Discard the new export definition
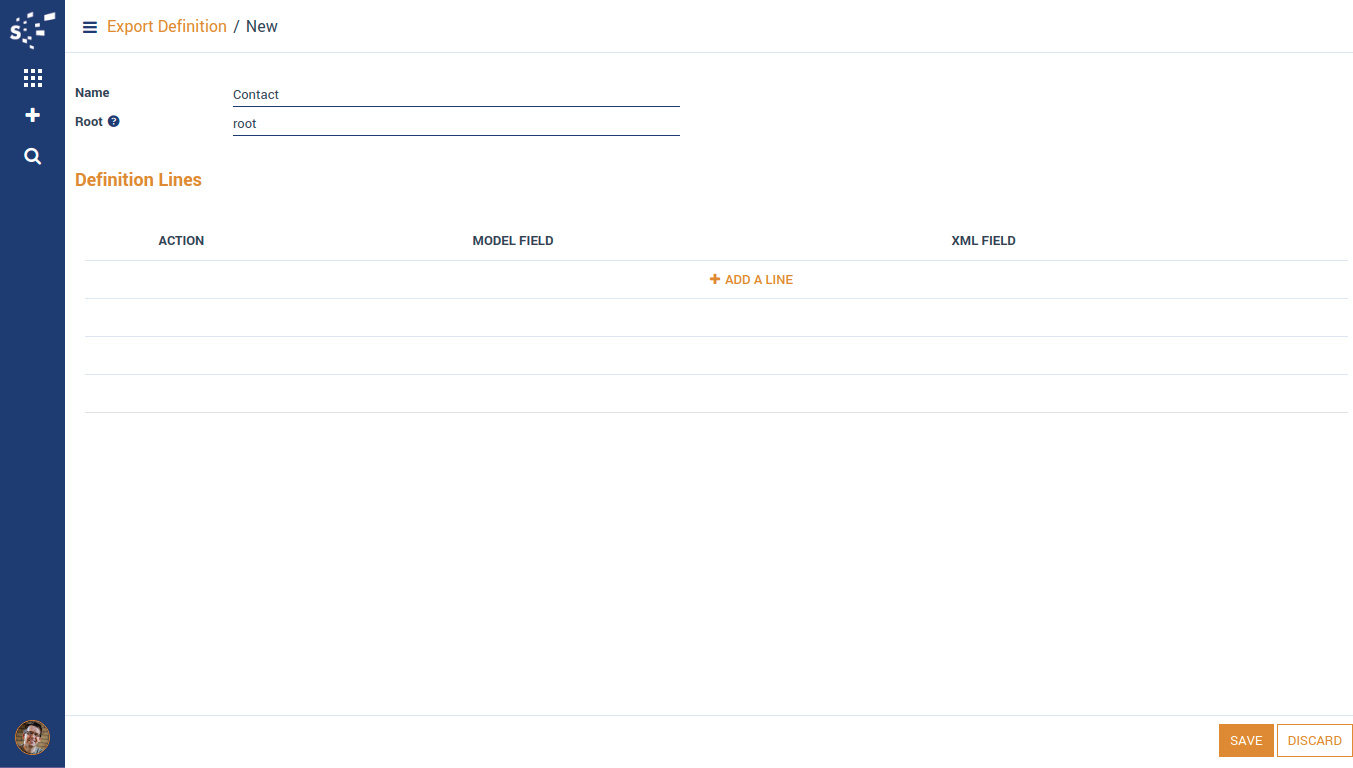The width and height of the screenshot is (1353, 768). [1314, 741]
